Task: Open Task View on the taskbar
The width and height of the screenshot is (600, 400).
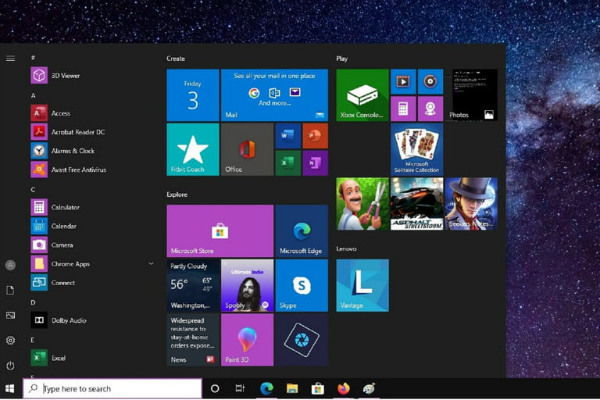Action: (x=240, y=389)
